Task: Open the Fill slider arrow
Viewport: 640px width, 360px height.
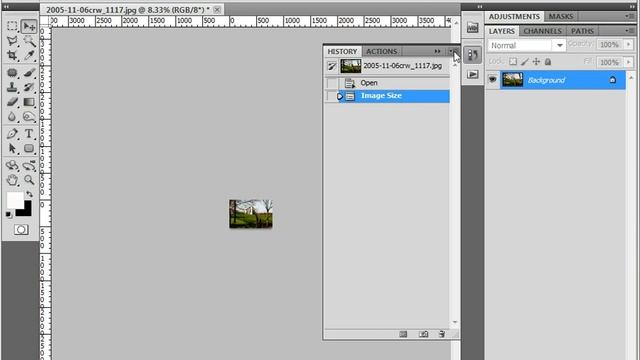Action: click(x=629, y=62)
